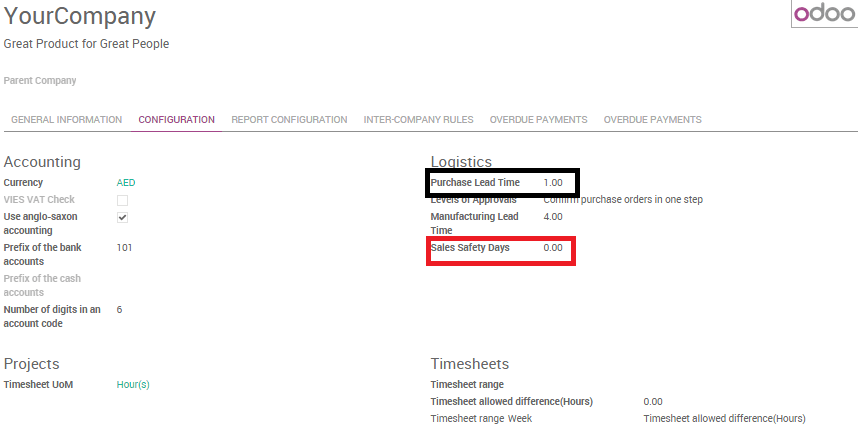858x428 pixels.
Task: Select the account code digits value 6
Action: [x=119, y=310]
